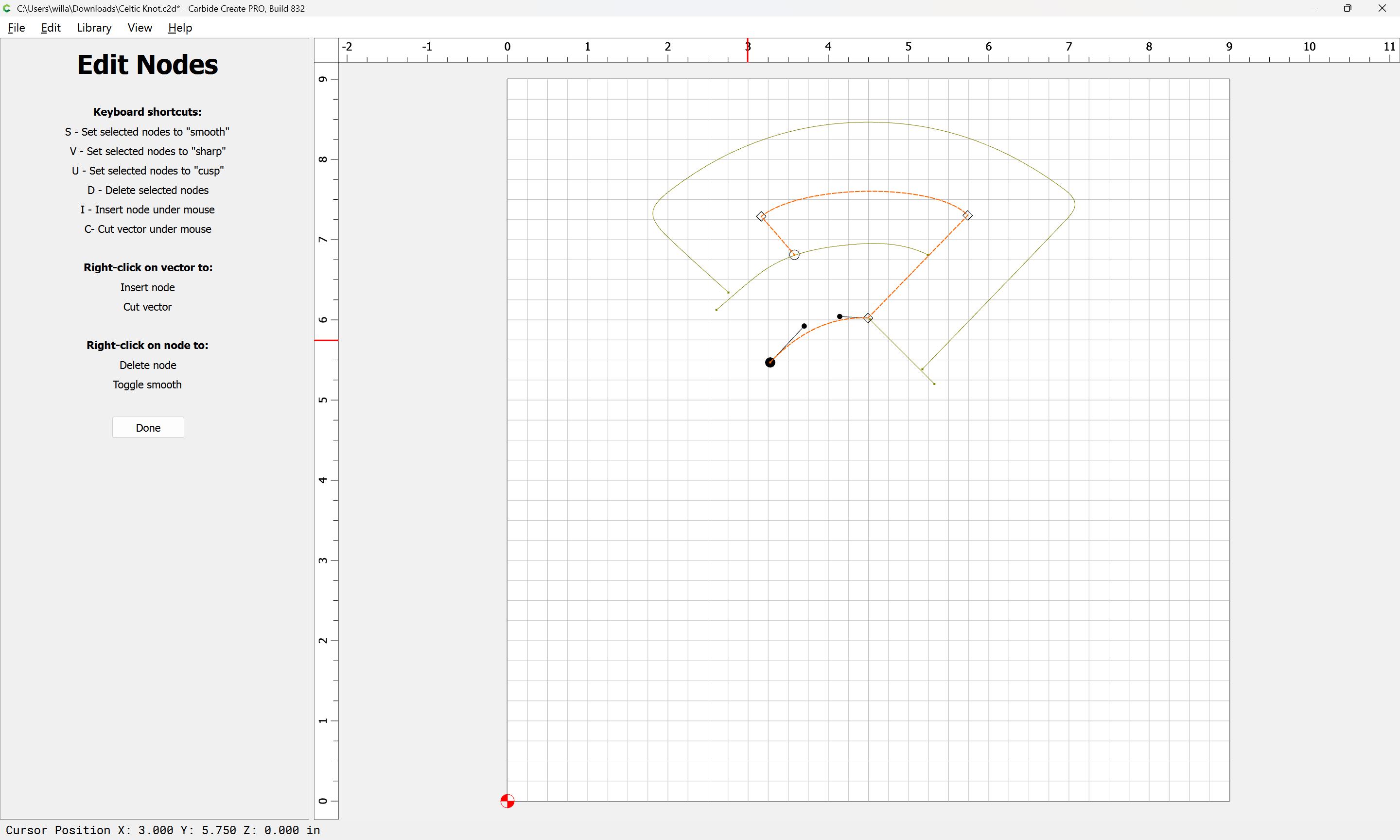The image size is (1400, 840).
Task: Click the large black selected node
Action: coord(770,362)
